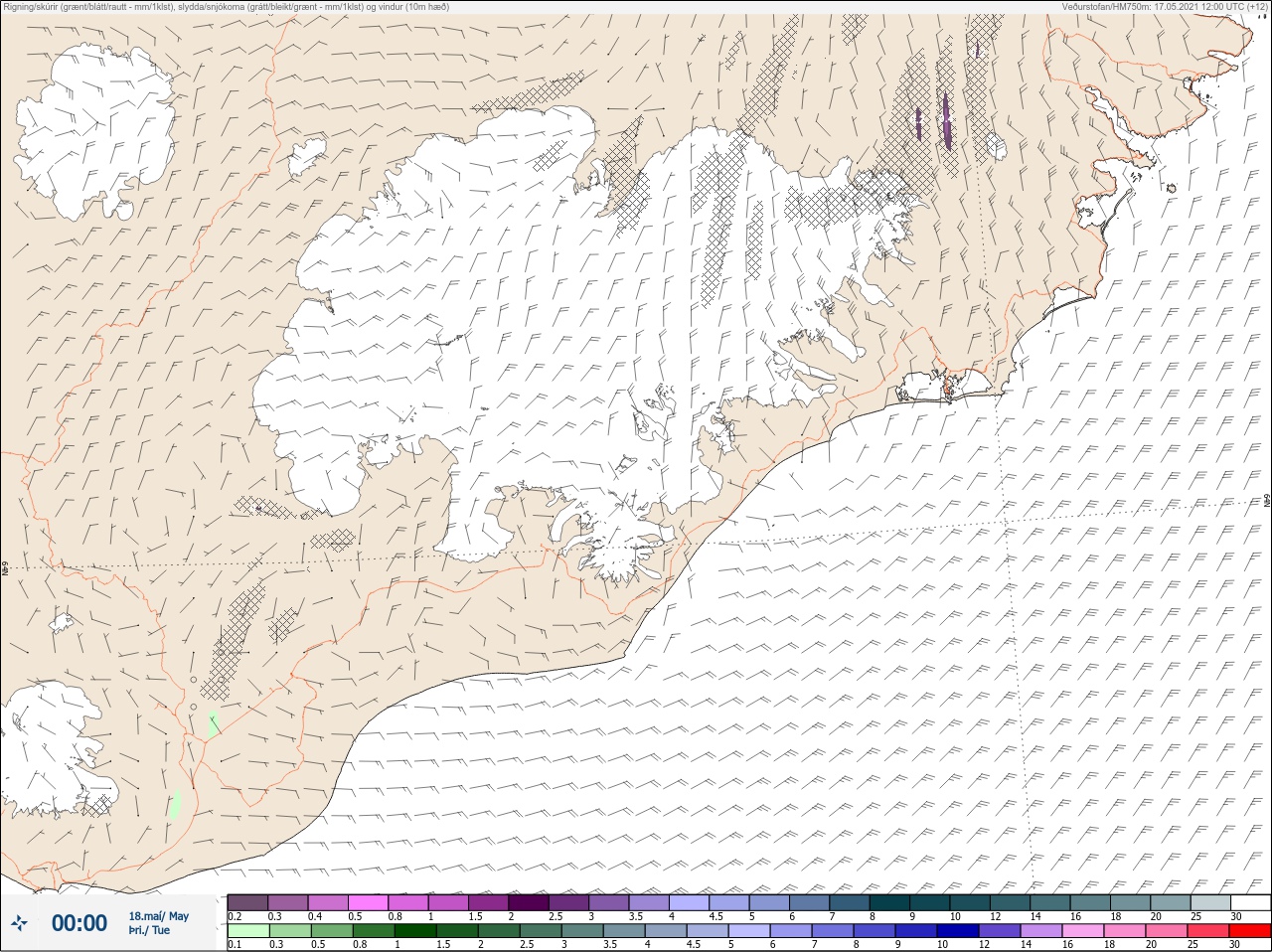This screenshot has height=952, width=1272.
Task: Pick the bright pink 0.5 swatch in upper legend
Action: pyautogui.click(x=368, y=902)
